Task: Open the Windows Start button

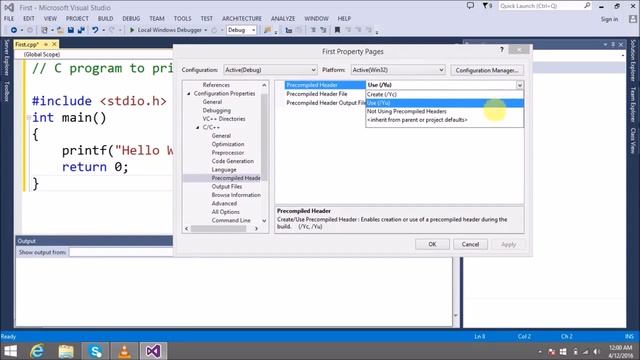Action: pos(10,351)
